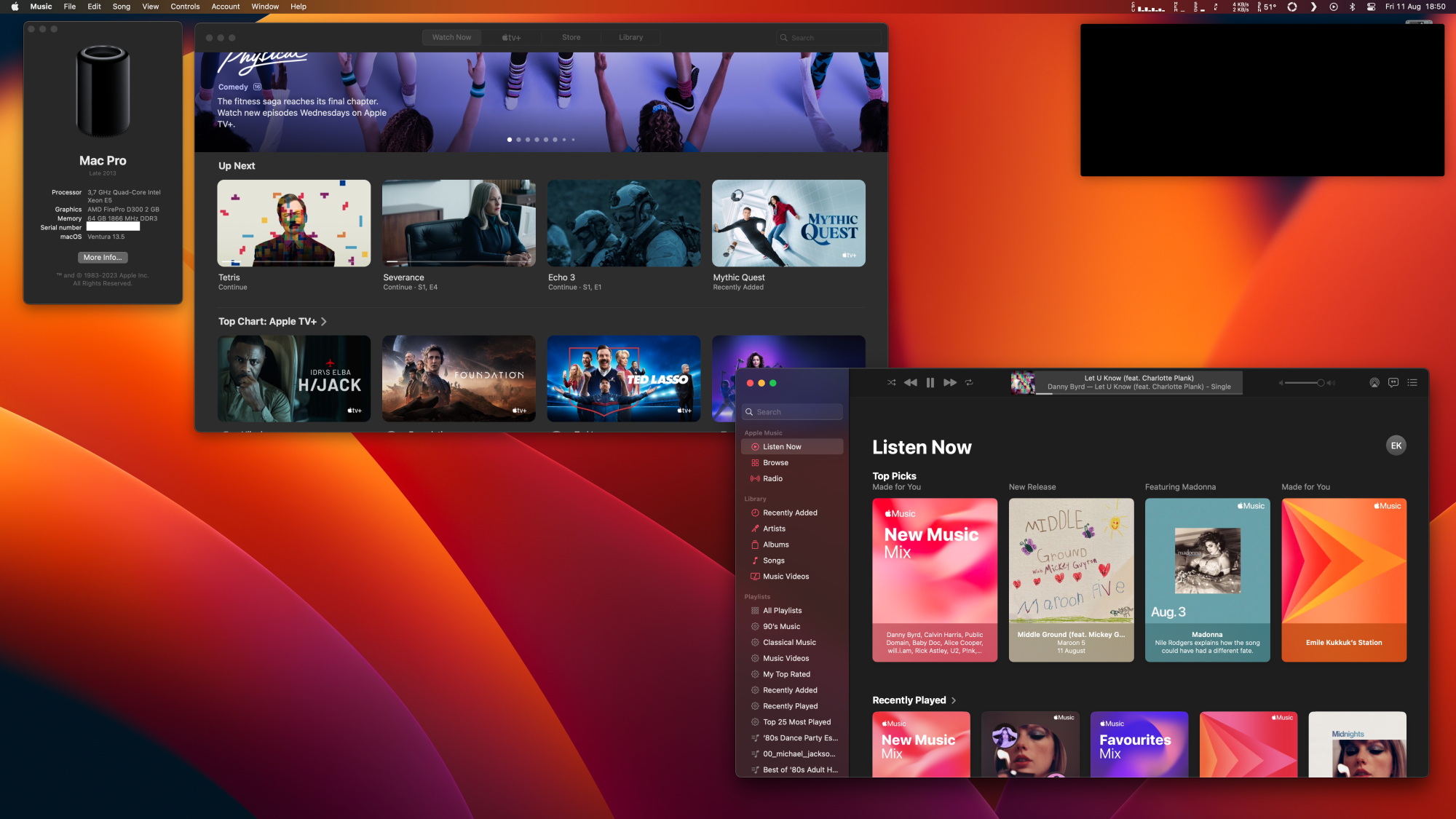This screenshot has width=1456, height=819.
Task: Click the More Info... button
Action: tap(103, 257)
